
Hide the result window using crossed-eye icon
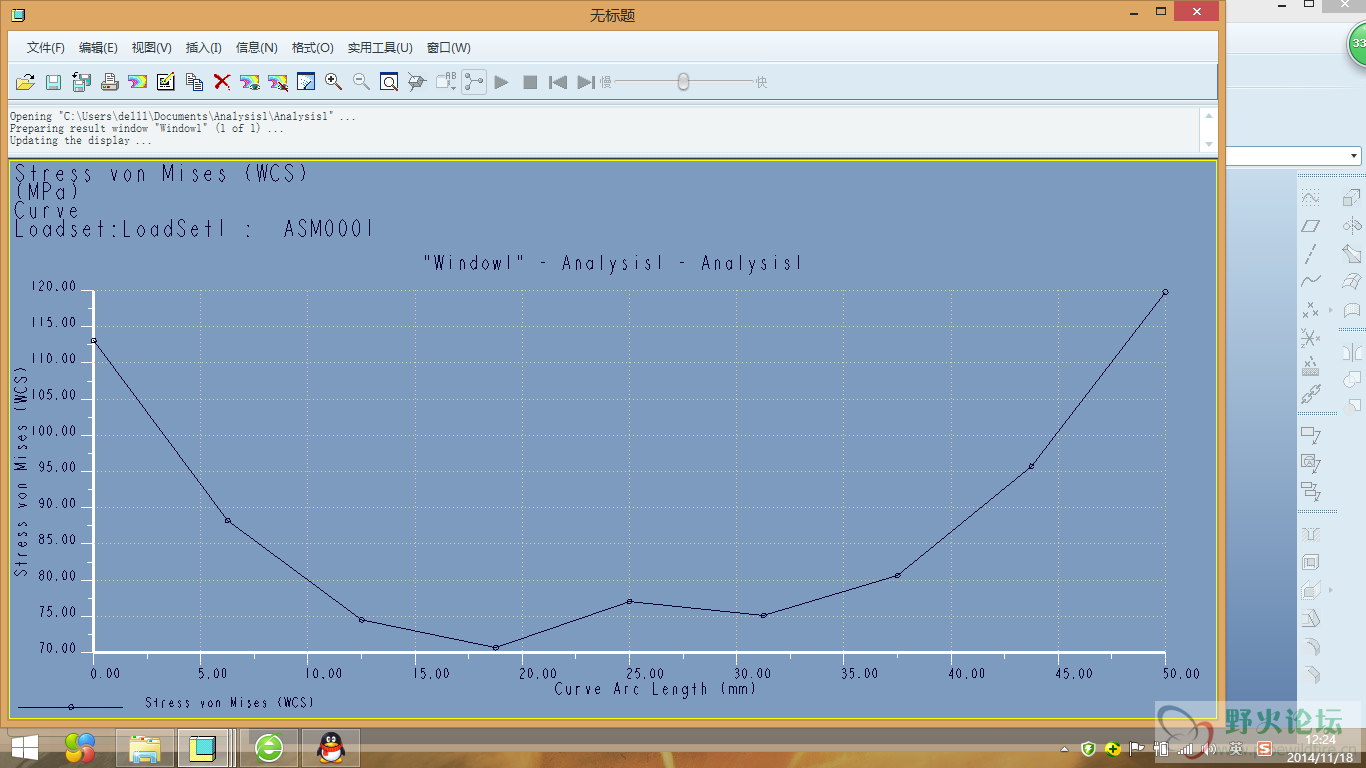(278, 82)
